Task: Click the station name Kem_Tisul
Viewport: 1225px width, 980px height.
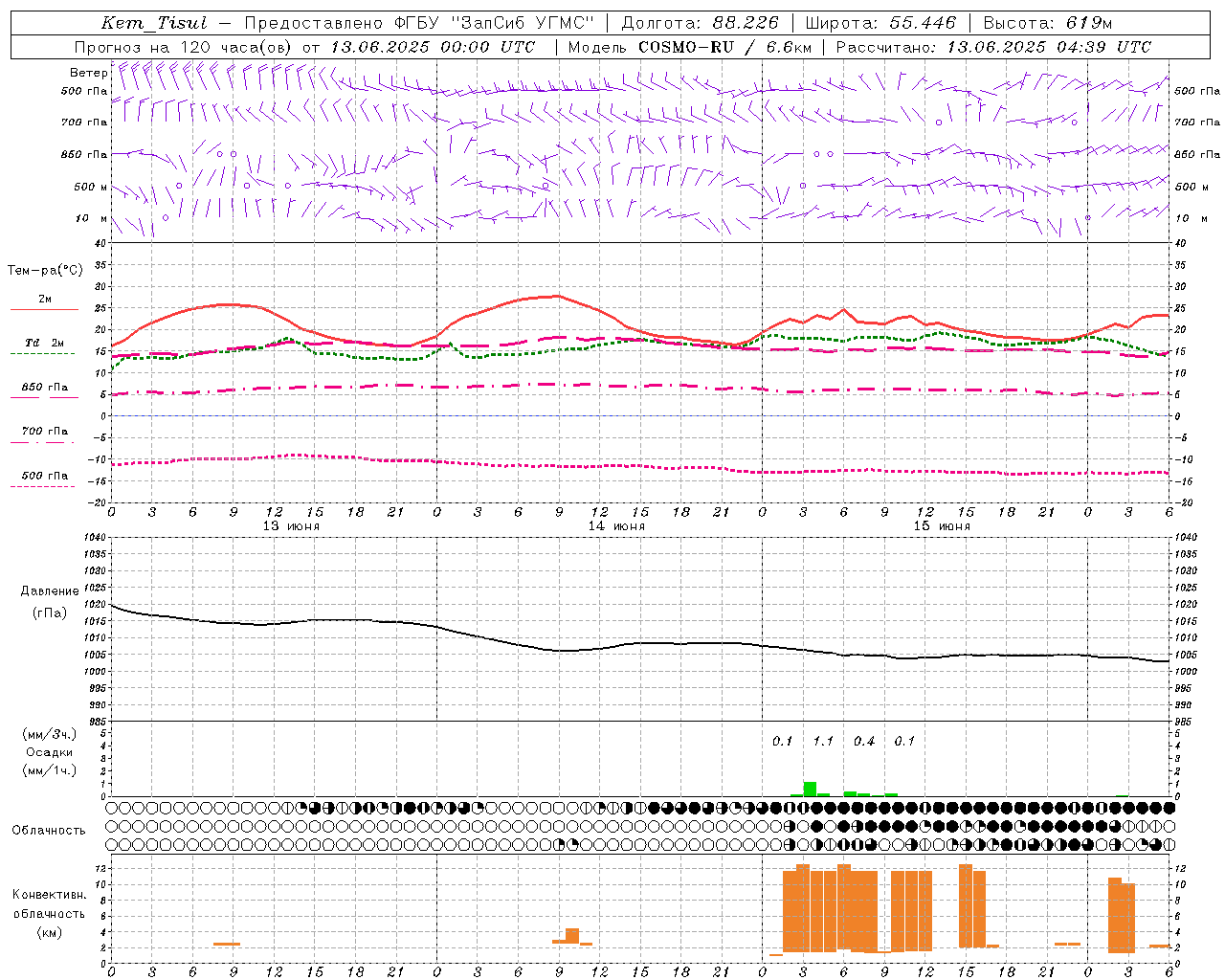Action: coord(152,23)
